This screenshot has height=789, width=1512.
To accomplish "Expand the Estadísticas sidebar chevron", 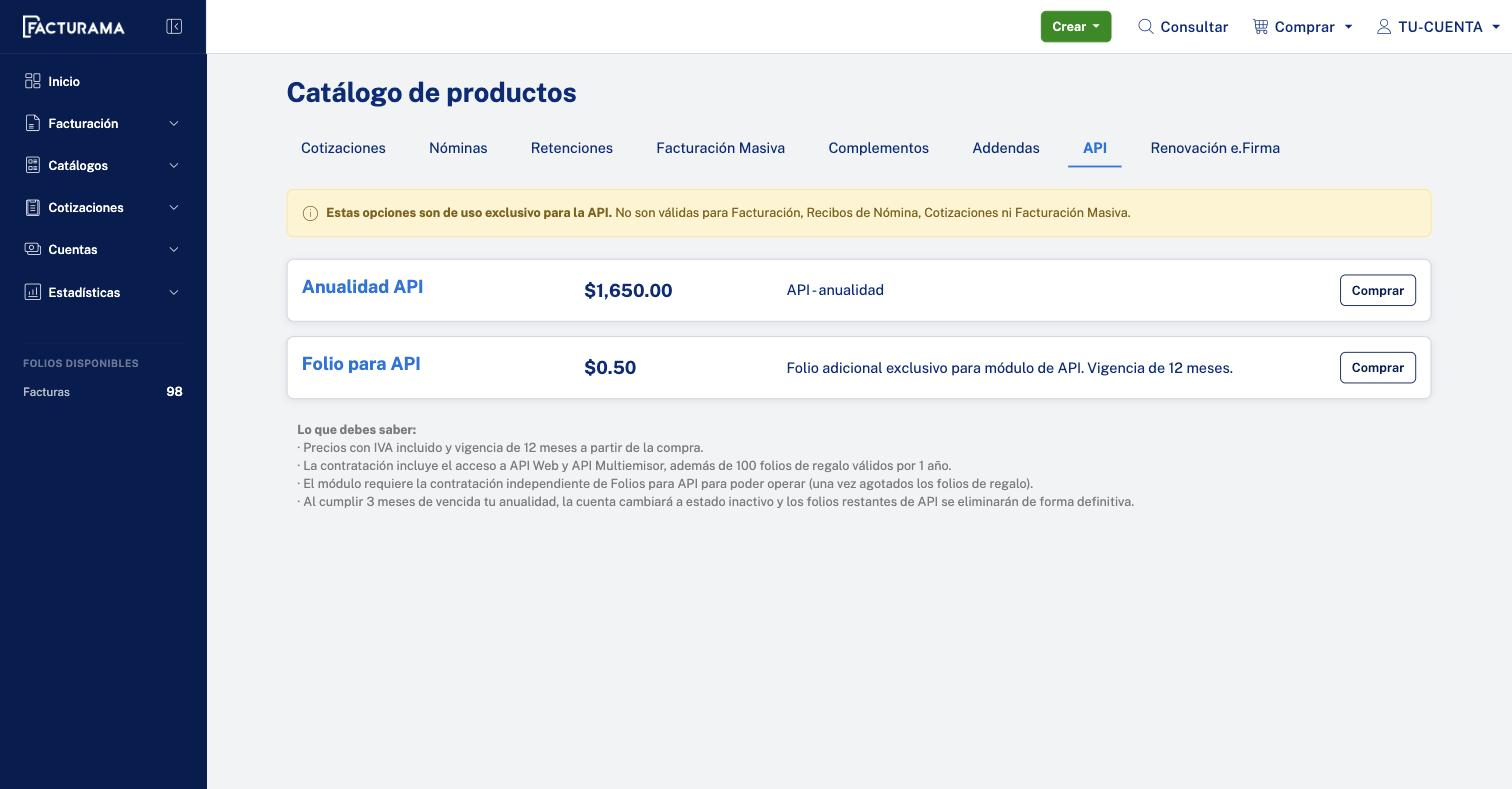I will click(174, 293).
